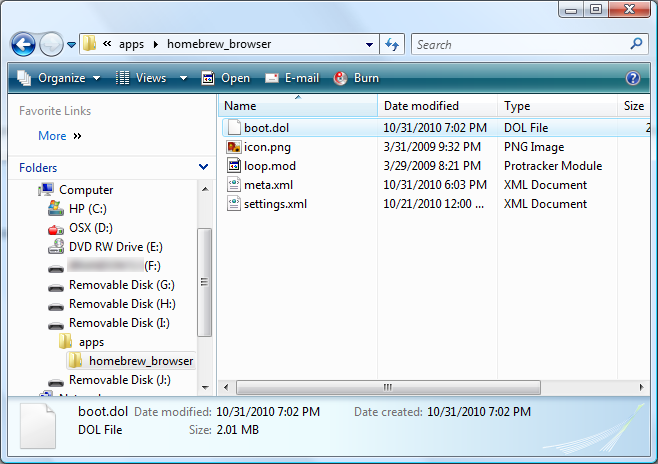Click the file list scroll left arrow
This screenshot has height=464, width=658.
point(226,387)
